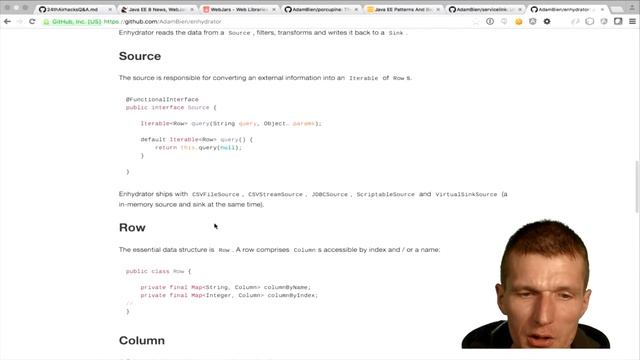640x360 pixels.
Task: Click the Row section heading
Action: (x=132, y=227)
